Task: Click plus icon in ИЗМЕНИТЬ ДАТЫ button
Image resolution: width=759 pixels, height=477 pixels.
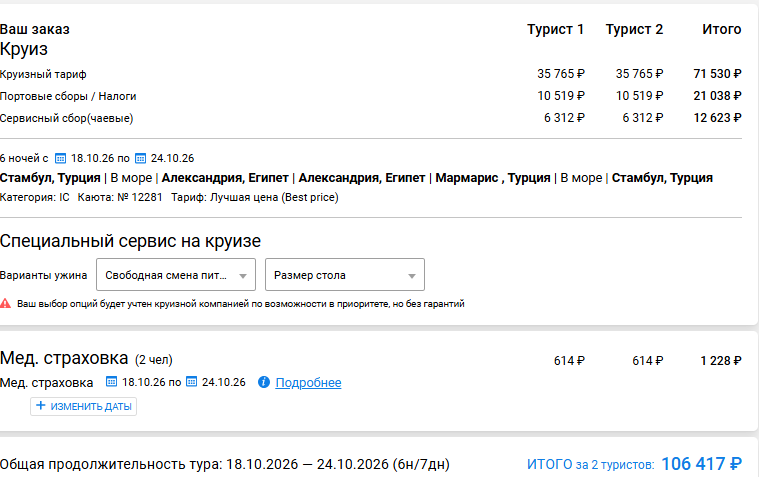Action: (41, 406)
